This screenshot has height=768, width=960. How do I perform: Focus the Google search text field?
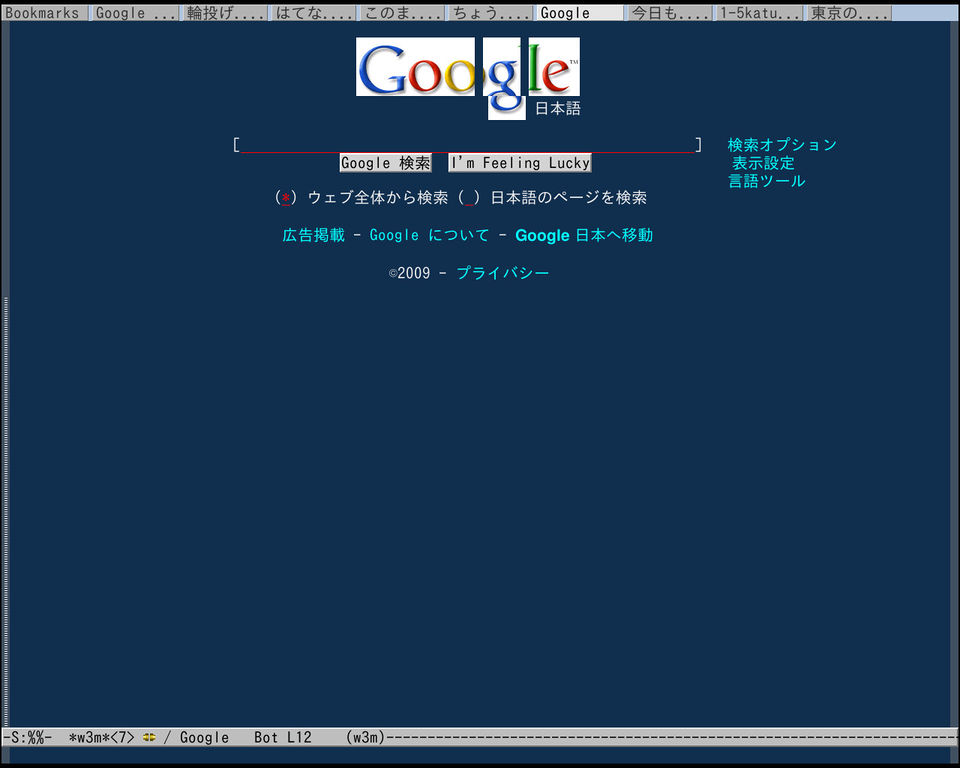(x=468, y=145)
